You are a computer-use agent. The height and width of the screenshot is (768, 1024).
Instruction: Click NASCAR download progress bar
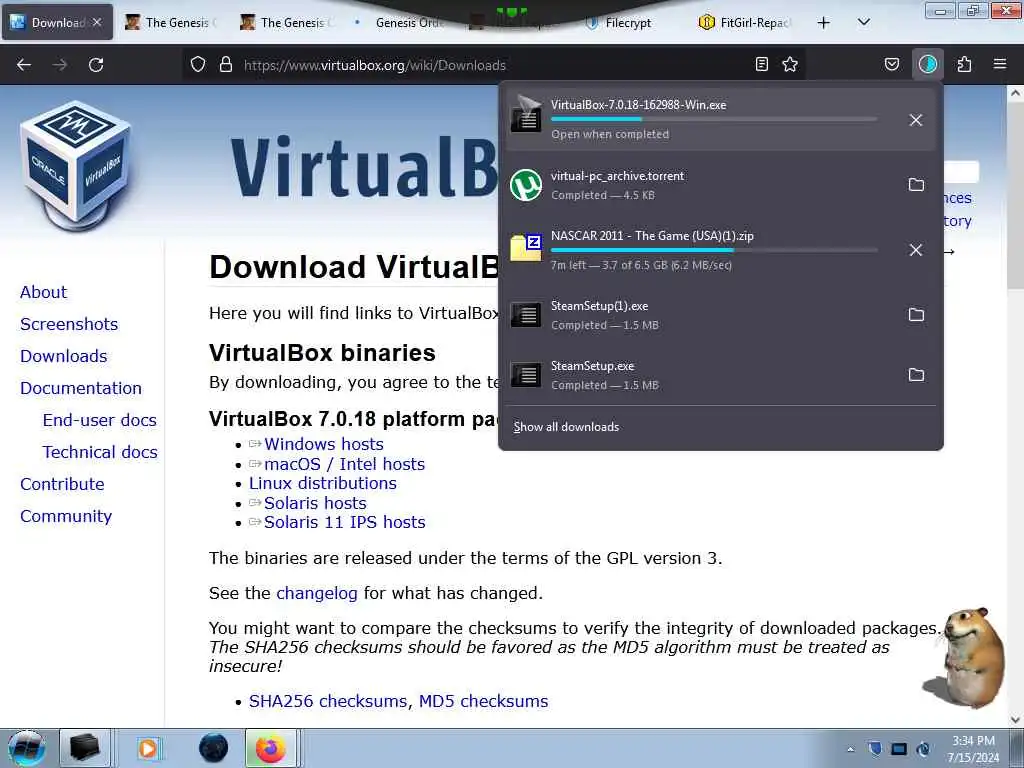pyautogui.click(x=714, y=250)
